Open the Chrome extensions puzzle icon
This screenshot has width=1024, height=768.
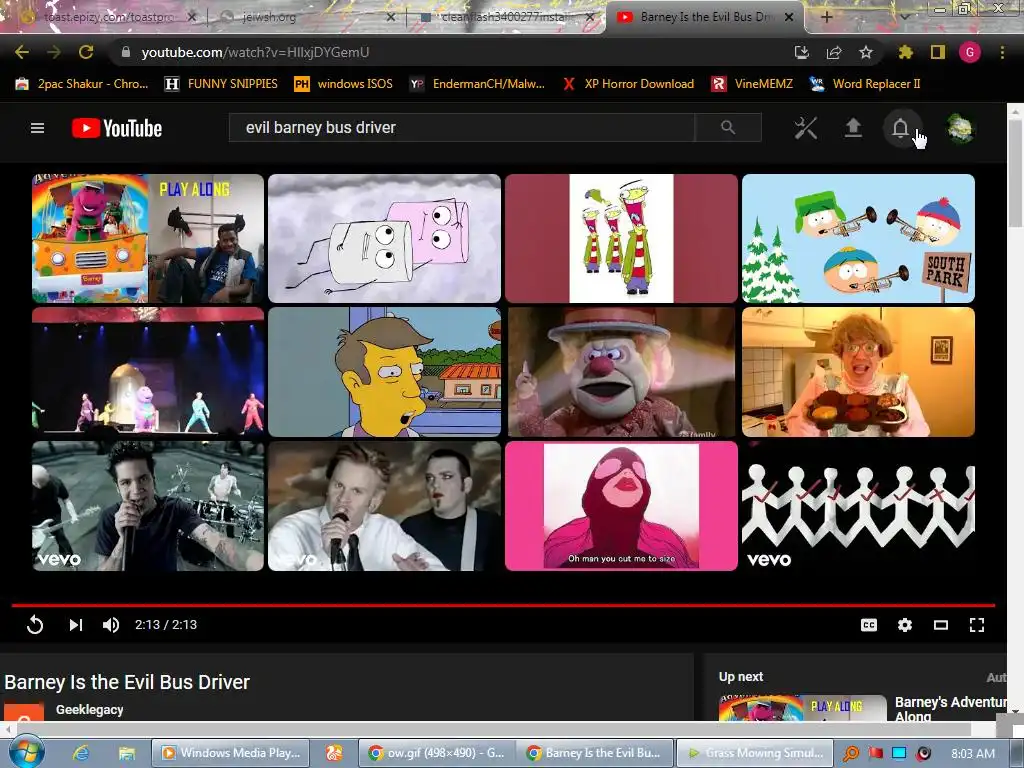[x=905, y=52]
